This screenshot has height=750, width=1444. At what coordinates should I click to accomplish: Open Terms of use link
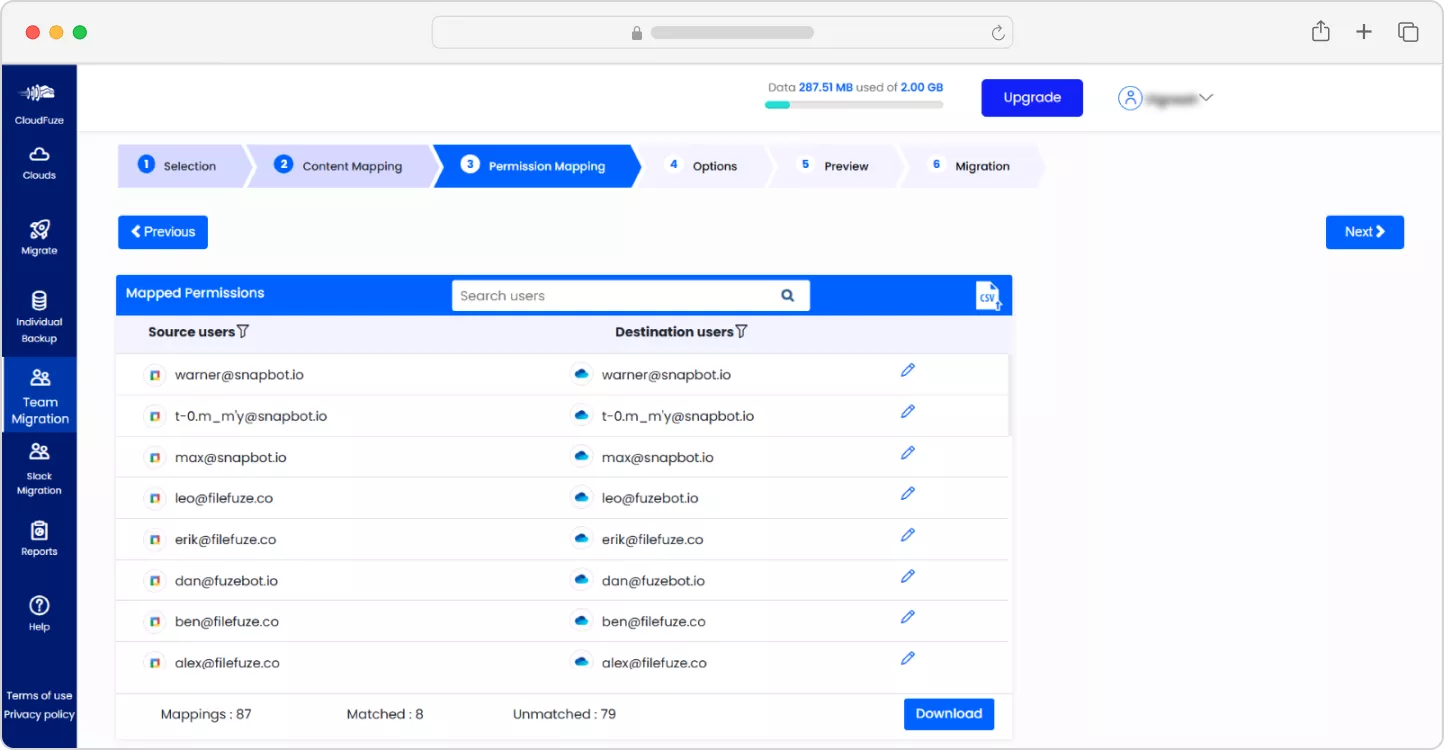(39, 696)
